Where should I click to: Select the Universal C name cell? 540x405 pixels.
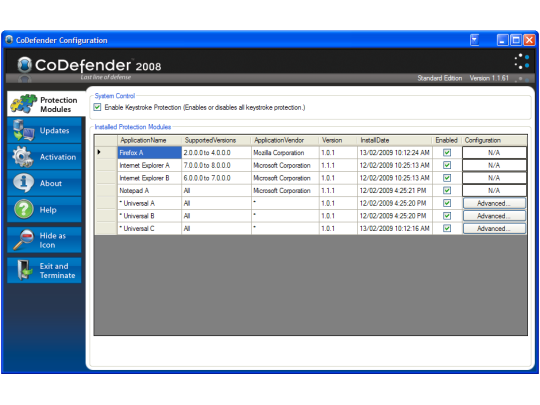[x=149, y=228]
